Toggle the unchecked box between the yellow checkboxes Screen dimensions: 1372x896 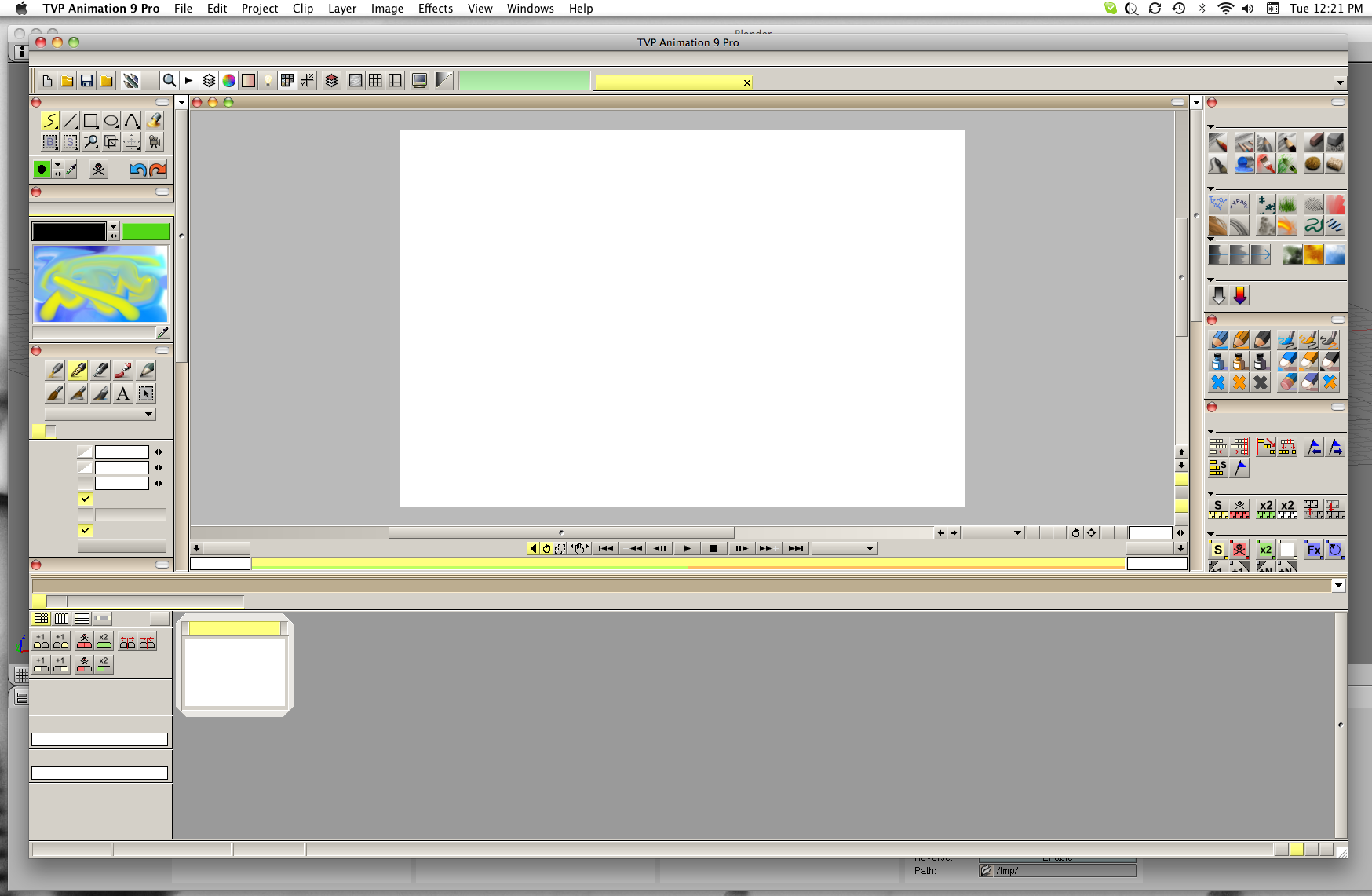click(86, 514)
